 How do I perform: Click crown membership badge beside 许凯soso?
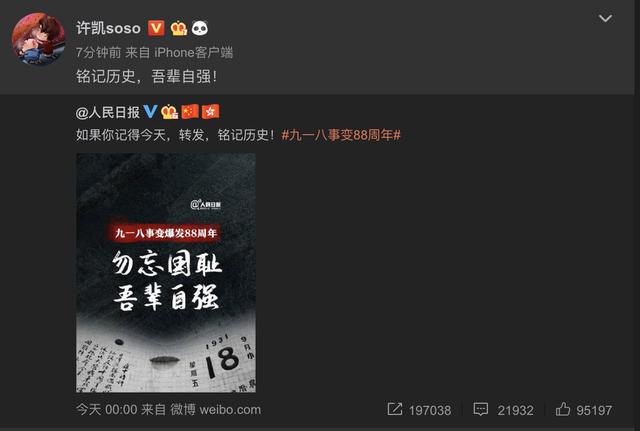[x=178, y=28]
